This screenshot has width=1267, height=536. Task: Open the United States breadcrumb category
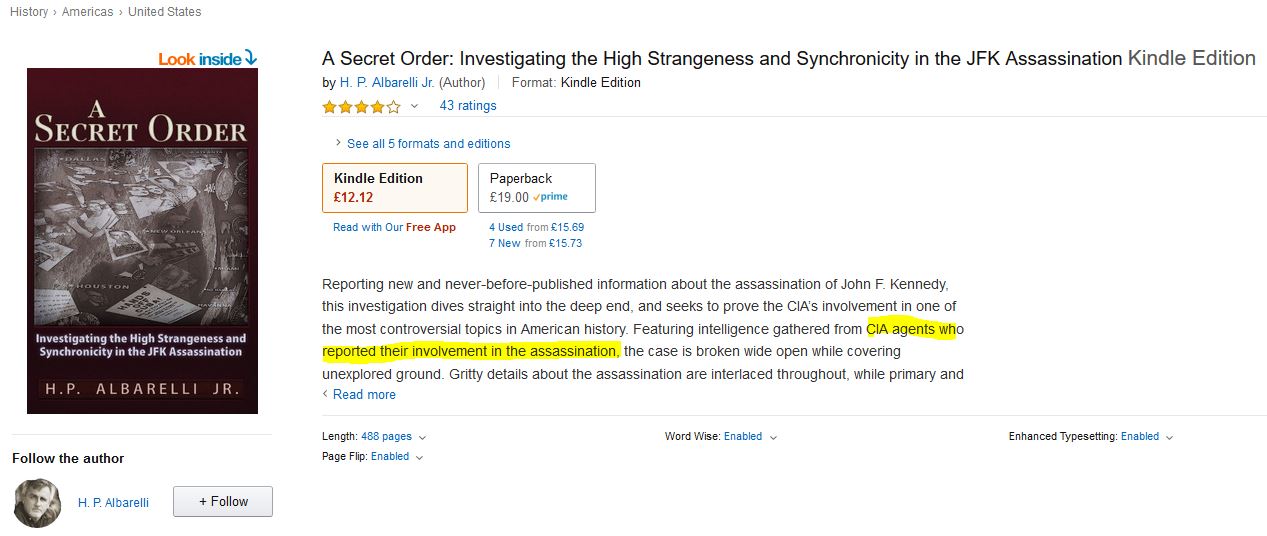pyautogui.click(x=164, y=12)
